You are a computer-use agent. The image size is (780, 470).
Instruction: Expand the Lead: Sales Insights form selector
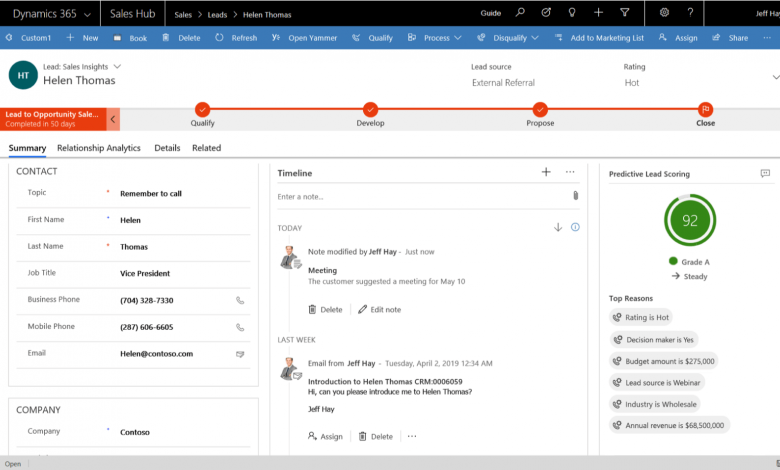(117, 66)
